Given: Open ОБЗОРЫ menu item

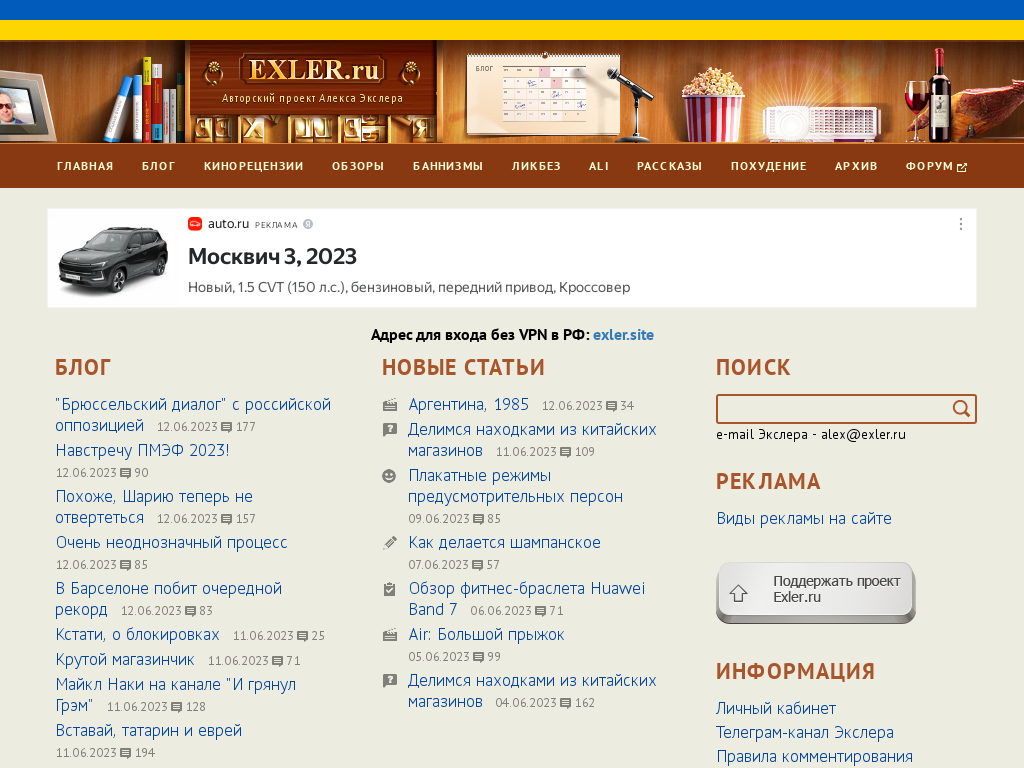Looking at the screenshot, I should pyautogui.click(x=358, y=166).
